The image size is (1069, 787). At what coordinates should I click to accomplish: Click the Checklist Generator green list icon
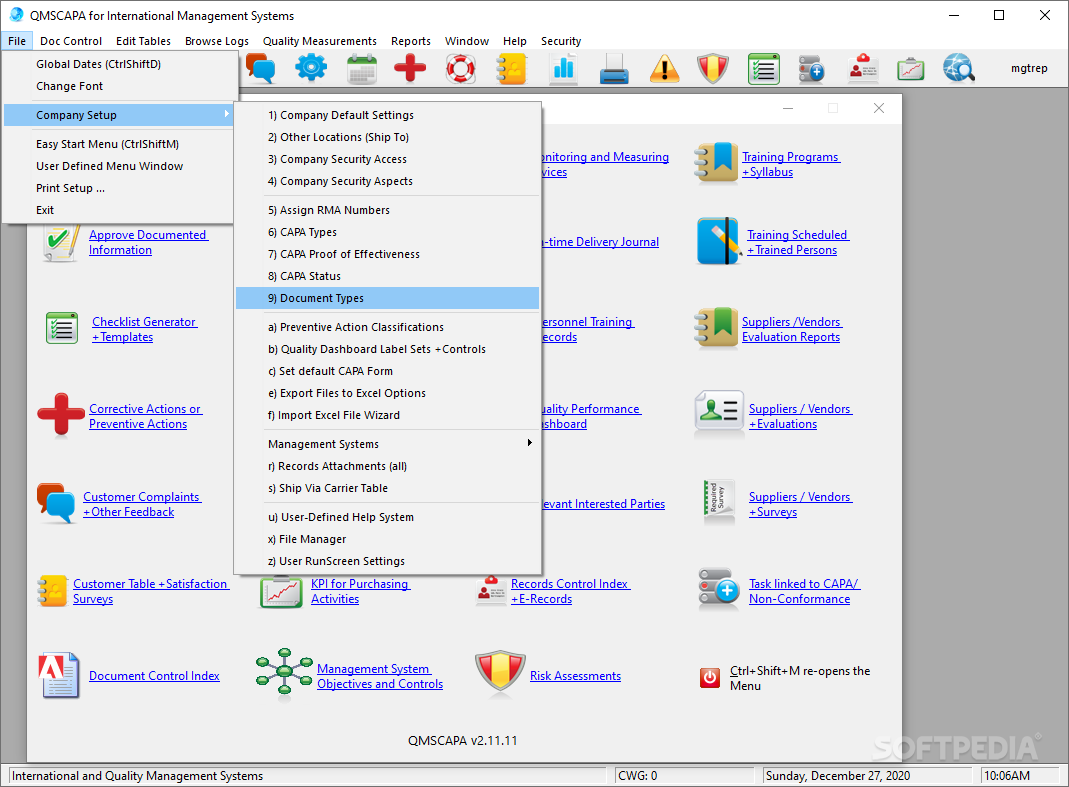[61, 328]
